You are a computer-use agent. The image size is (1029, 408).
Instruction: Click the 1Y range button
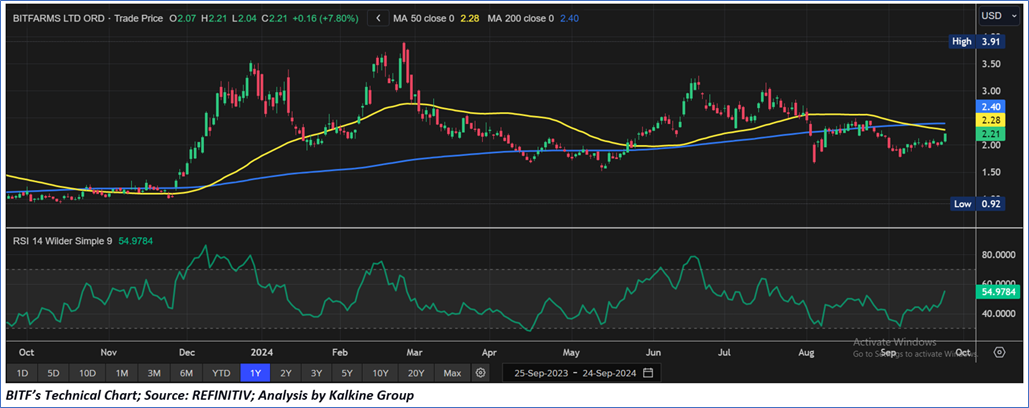(257, 373)
